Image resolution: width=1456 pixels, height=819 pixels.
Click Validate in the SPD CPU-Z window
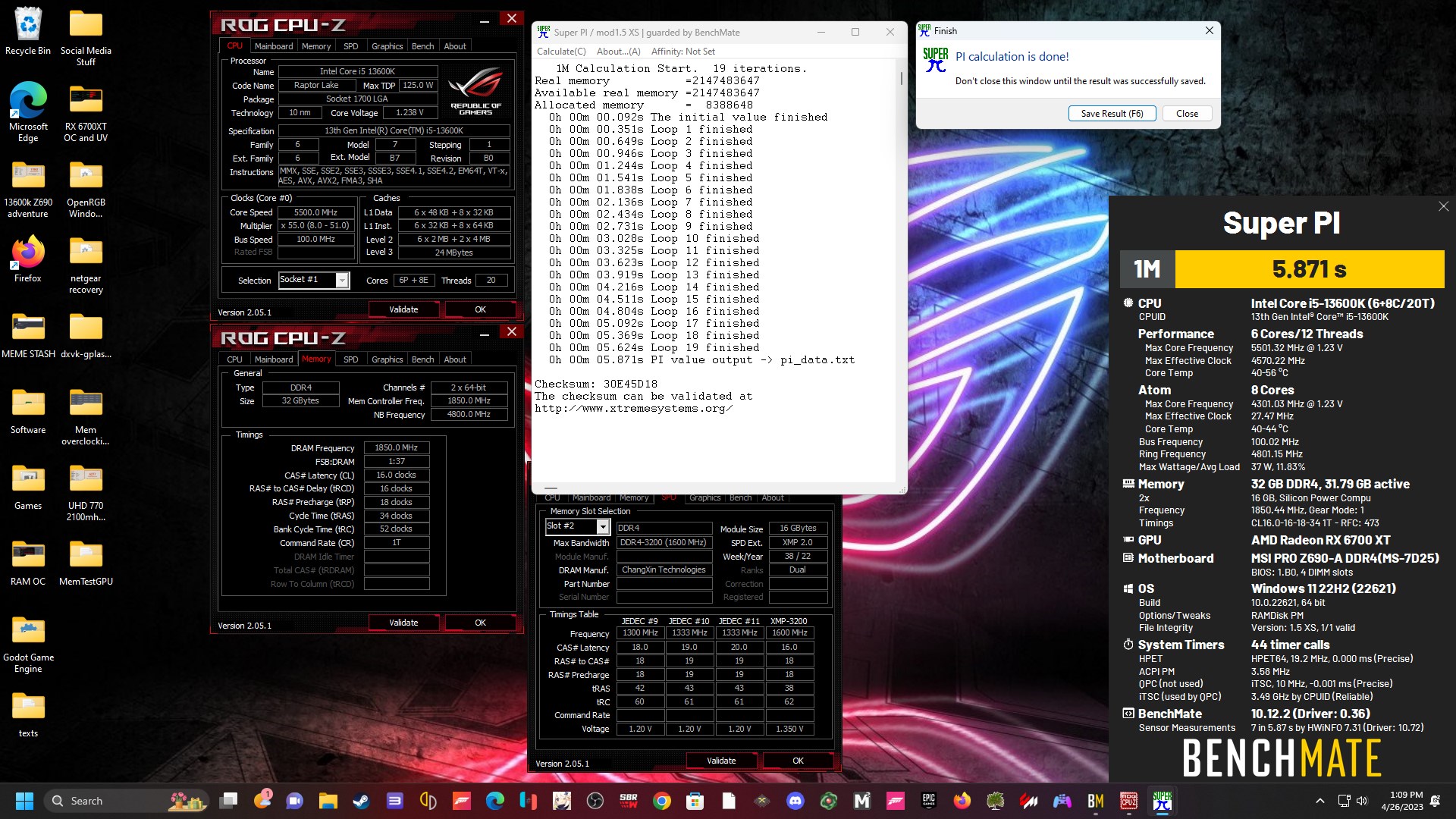pyautogui.click(x=721, y=761)
